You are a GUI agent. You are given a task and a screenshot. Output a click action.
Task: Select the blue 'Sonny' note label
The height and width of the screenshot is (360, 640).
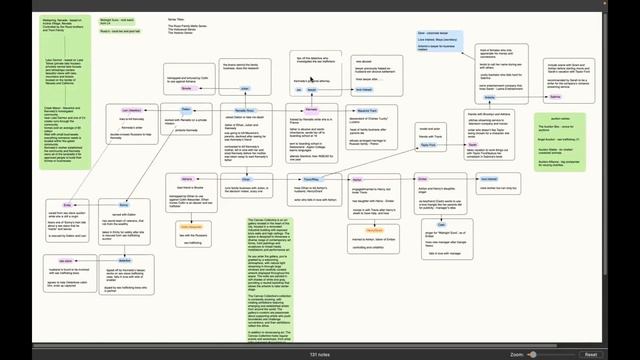124,205
